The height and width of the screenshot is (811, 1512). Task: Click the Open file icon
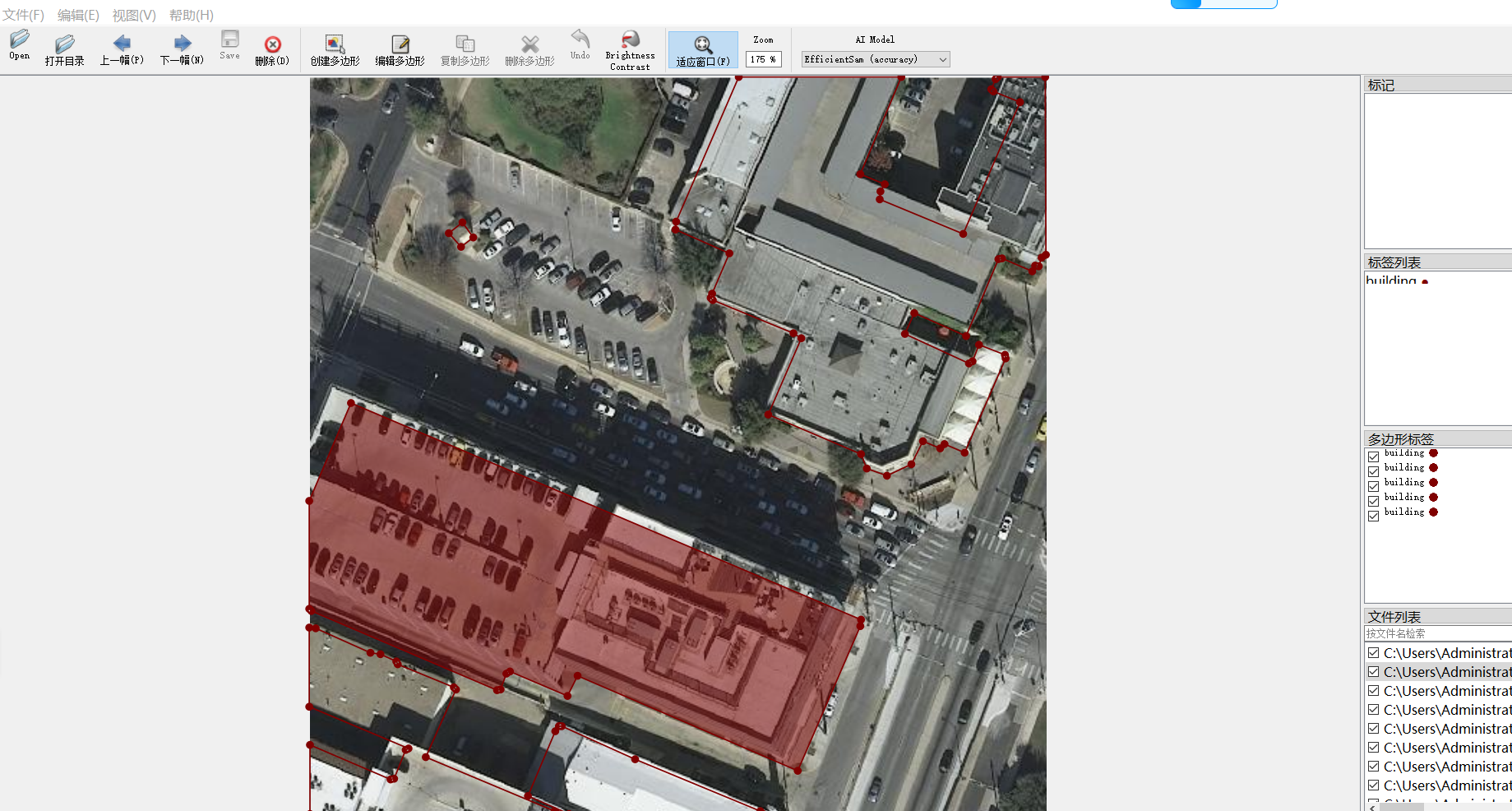20,44
